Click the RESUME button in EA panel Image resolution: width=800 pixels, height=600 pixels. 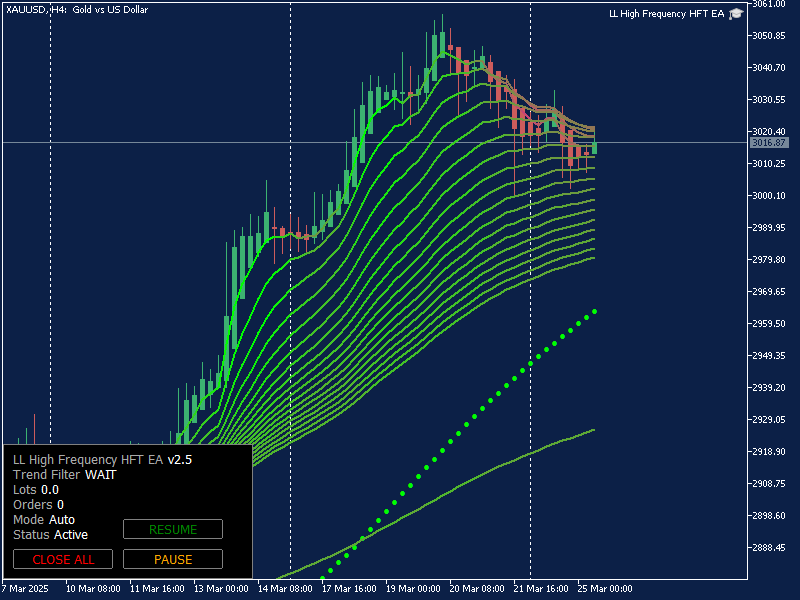point(173,529)
